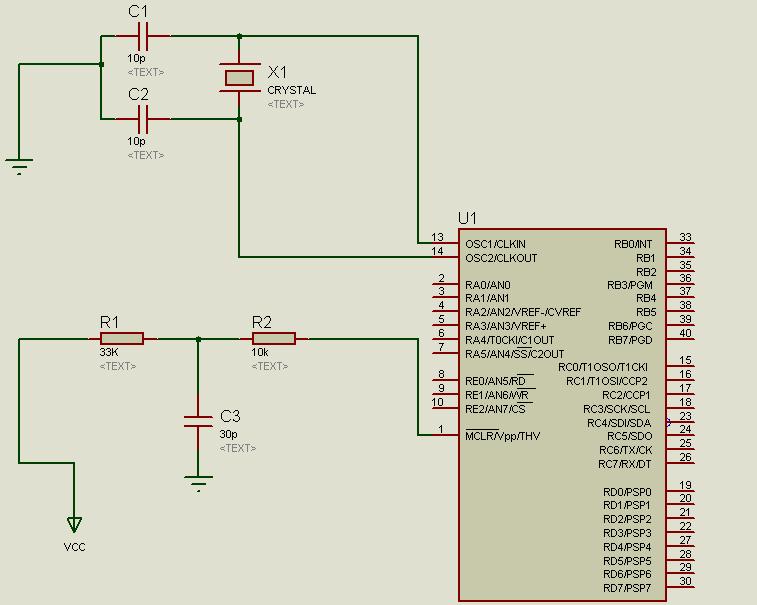Click pin number 40 at RB7/PGD

(x=686, y=333)
